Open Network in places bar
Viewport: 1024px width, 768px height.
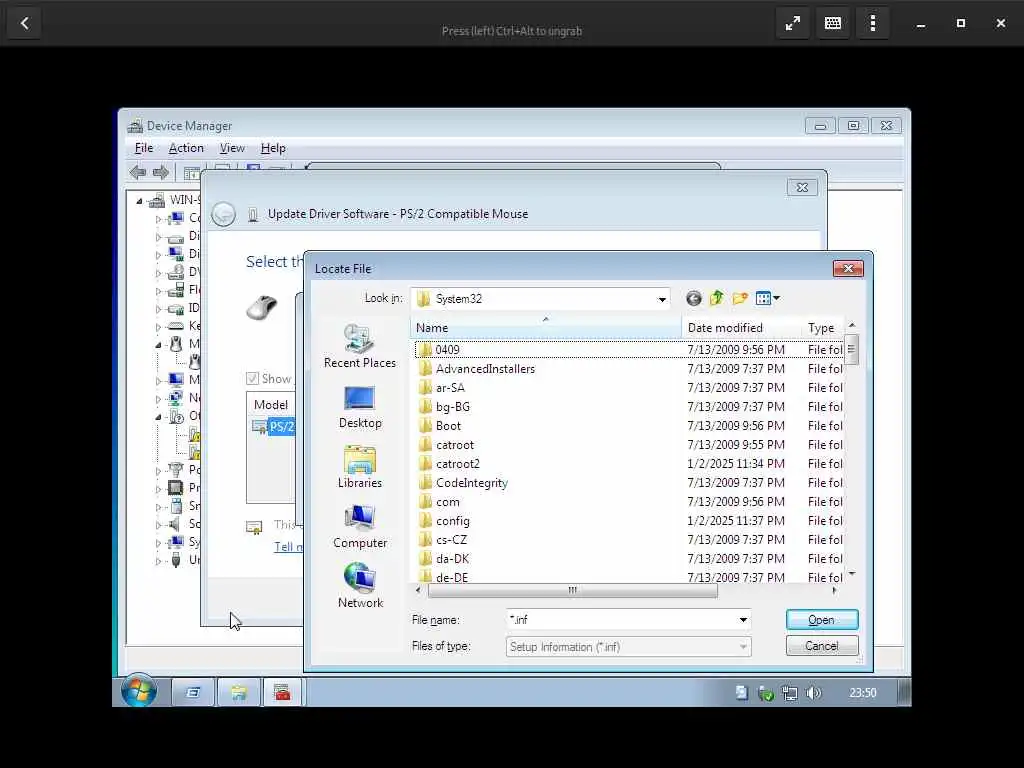[359, 586]
